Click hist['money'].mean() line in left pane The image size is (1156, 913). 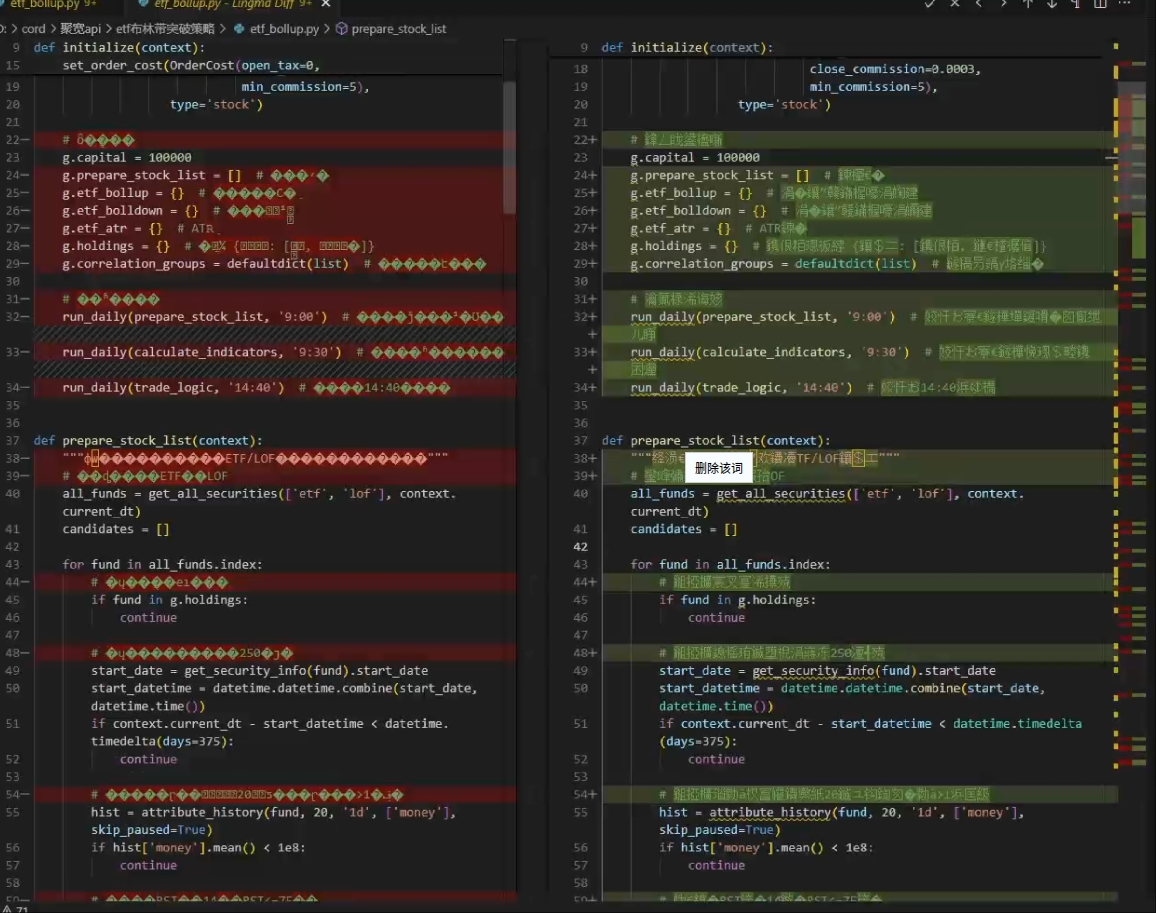click(x=198, y=847)
